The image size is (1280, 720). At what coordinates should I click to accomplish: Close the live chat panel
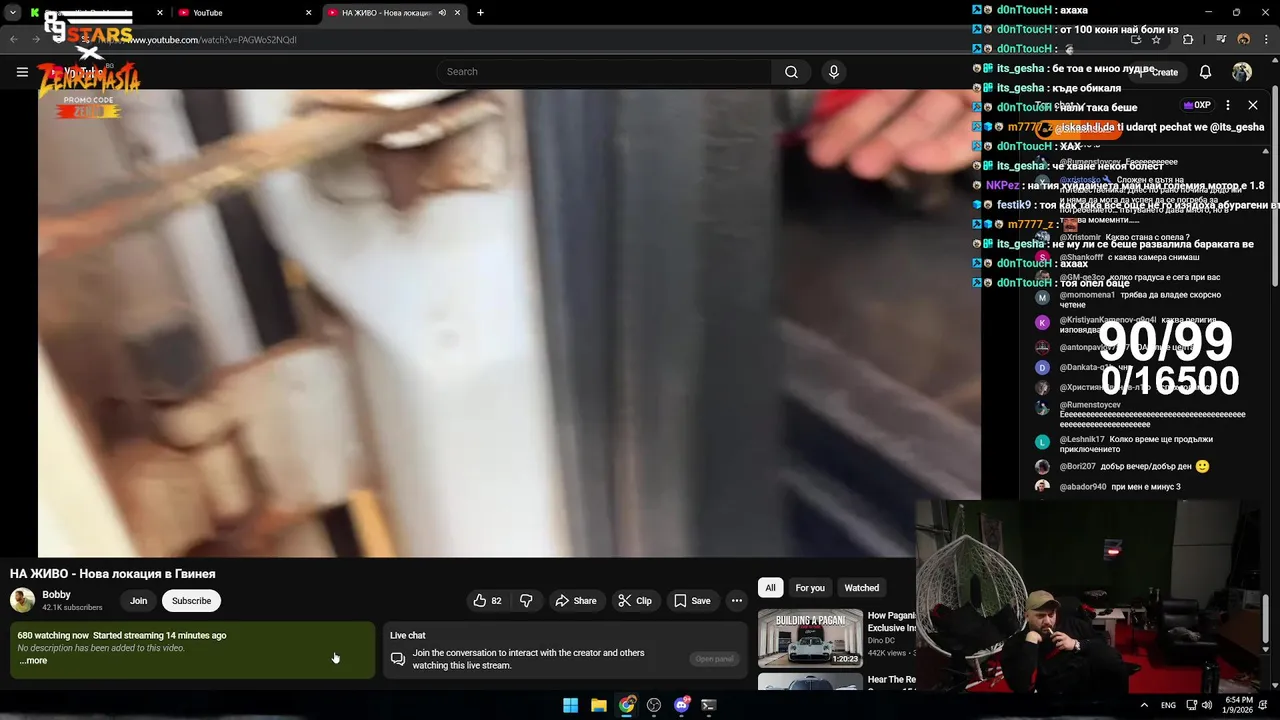point(1253,105)
